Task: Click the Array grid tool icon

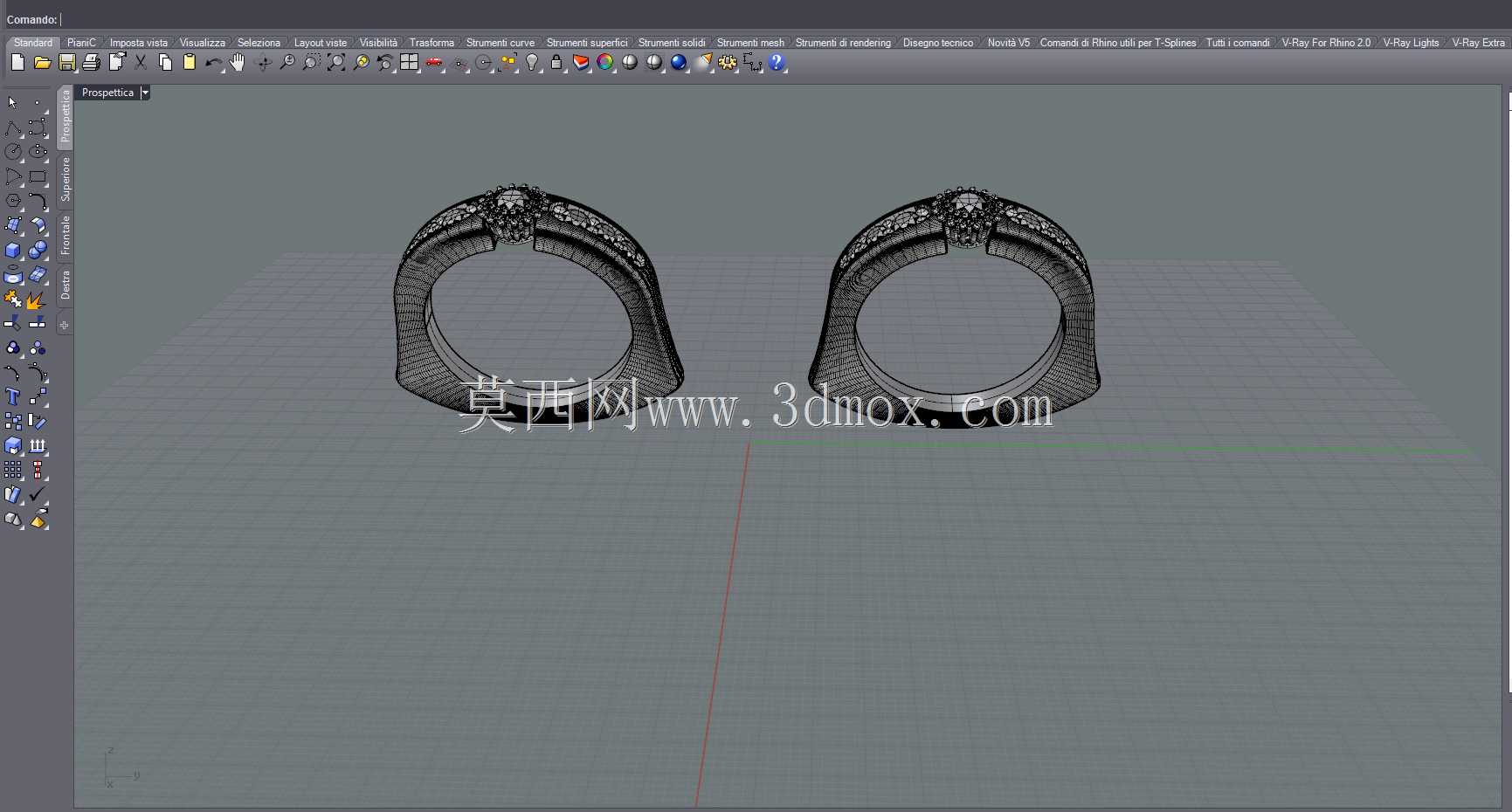Action: pos(13,471)
